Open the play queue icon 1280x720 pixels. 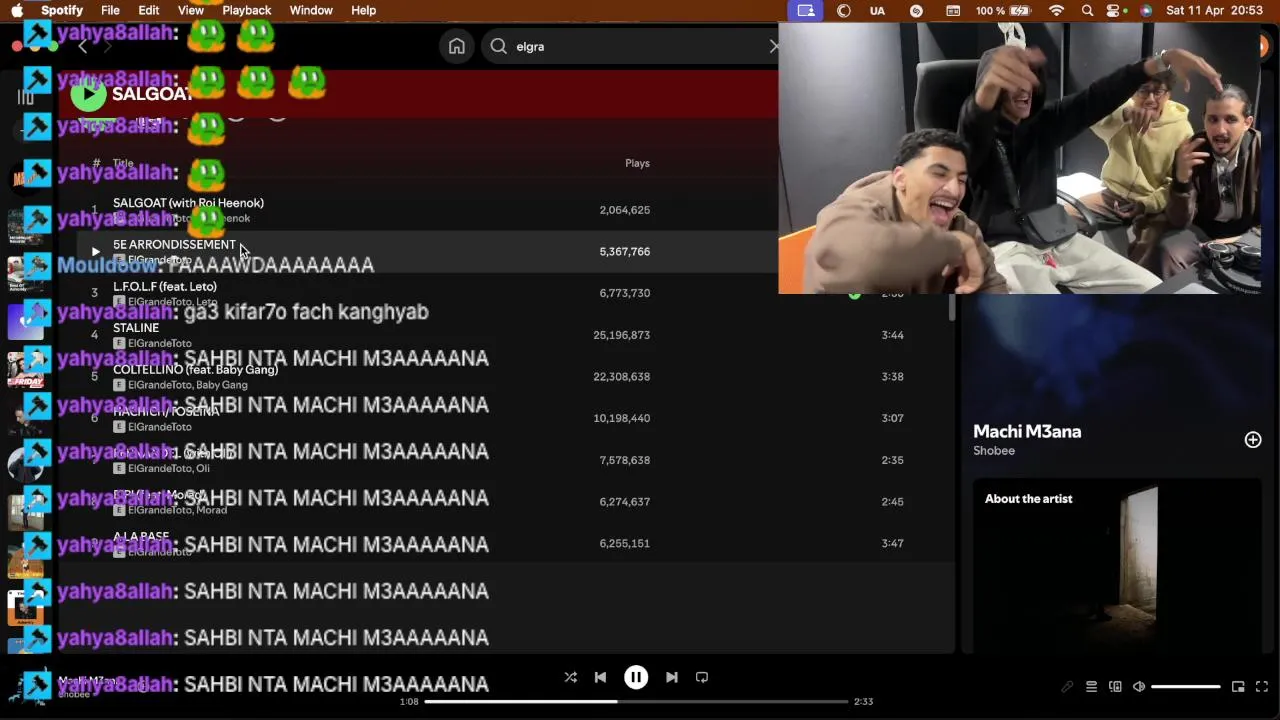[x=1091, y=687]
